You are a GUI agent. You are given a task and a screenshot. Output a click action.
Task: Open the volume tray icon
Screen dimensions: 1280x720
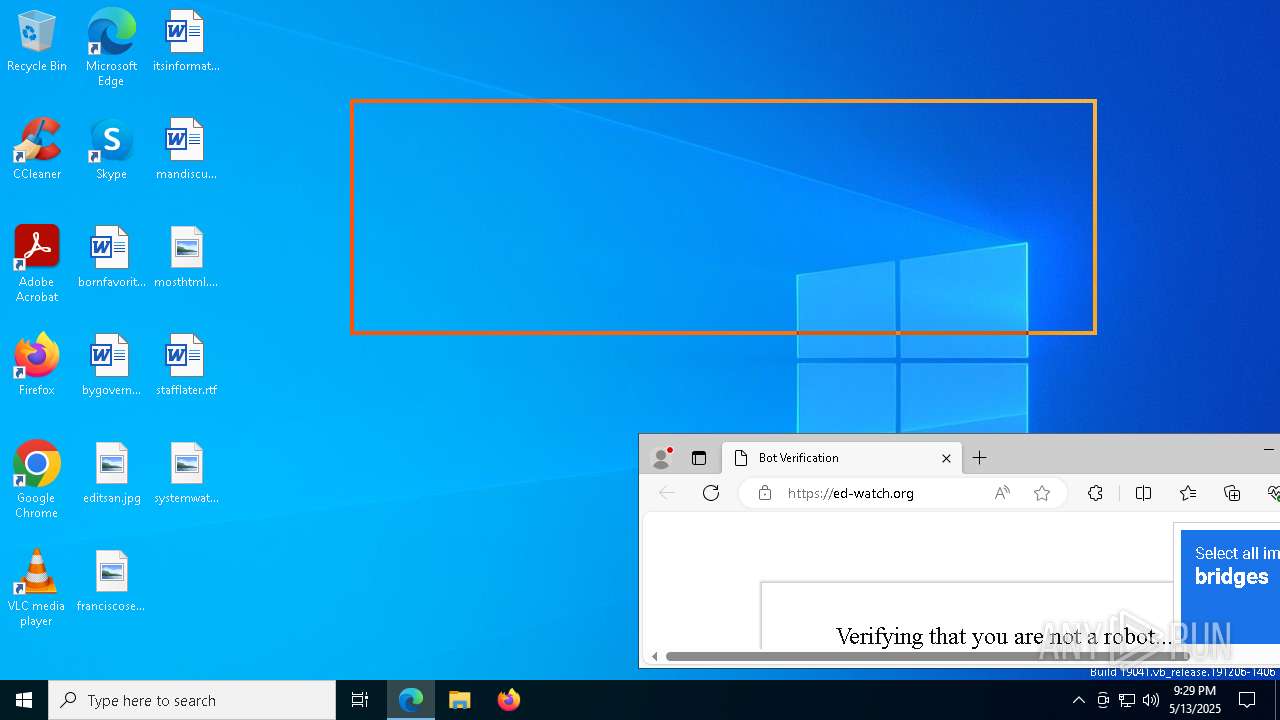click(1151, 700)
